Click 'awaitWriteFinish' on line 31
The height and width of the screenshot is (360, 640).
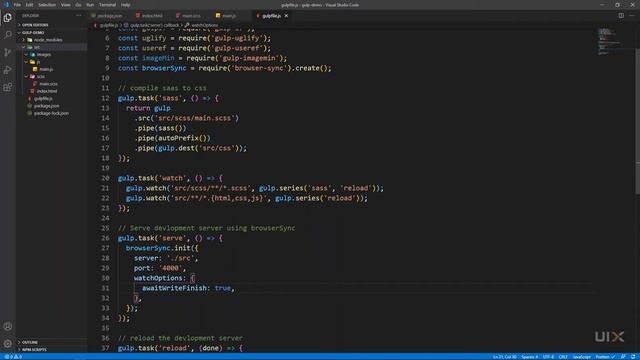(174, 288)
